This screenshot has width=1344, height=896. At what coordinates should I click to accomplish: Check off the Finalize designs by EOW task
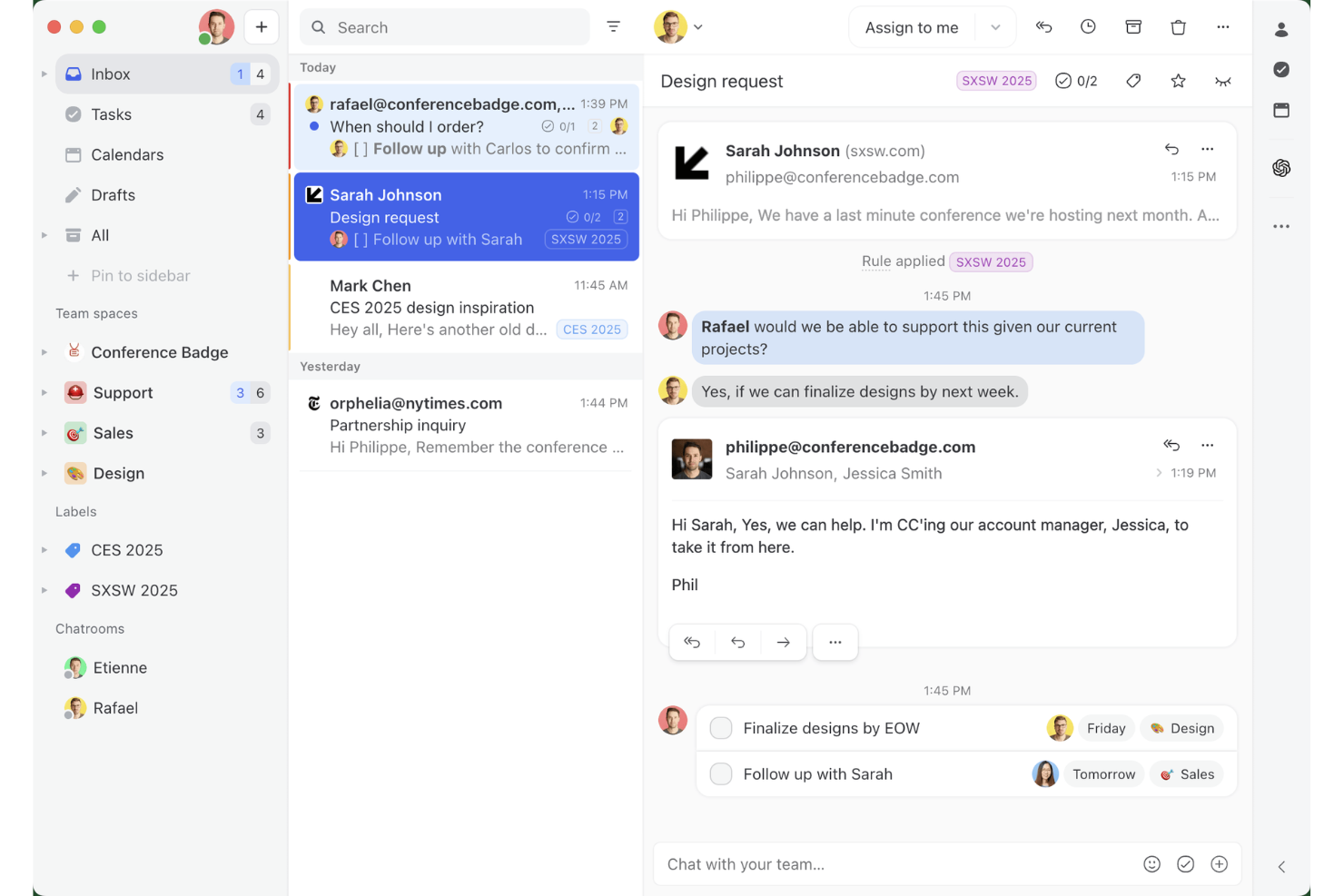(x=720, y=727)
